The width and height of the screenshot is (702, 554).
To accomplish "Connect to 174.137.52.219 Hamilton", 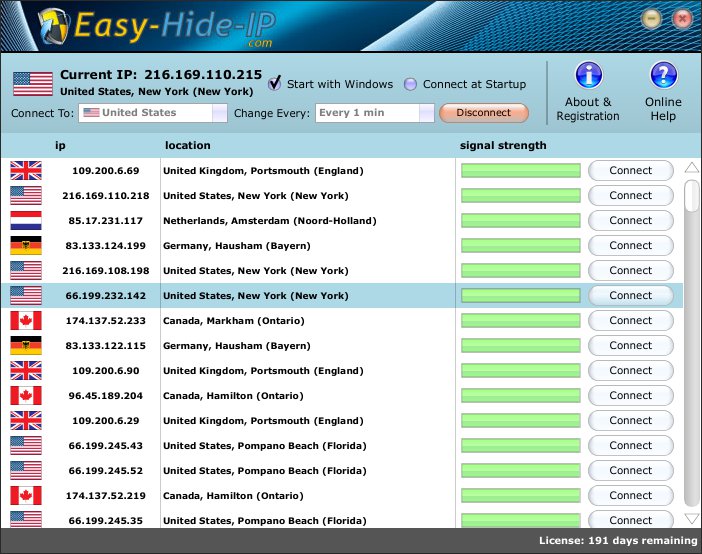I will (630, 496).
